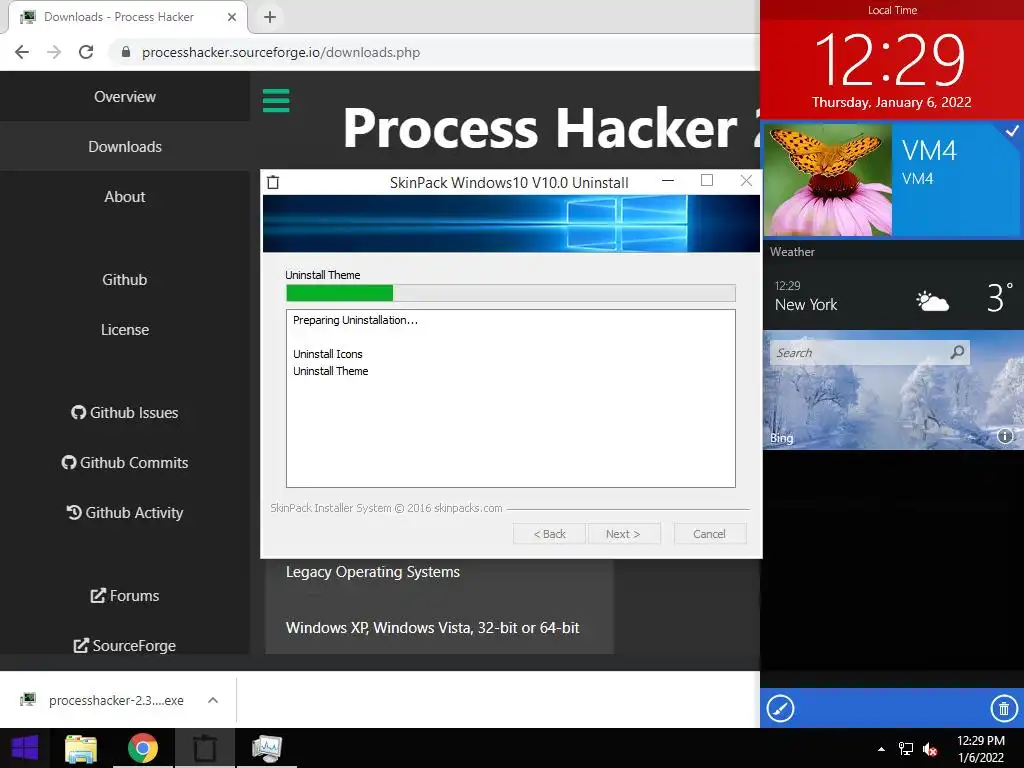This screenshot has width=1024, height=768.
Task: Open Github Issues link
Action: coord(125,413)
